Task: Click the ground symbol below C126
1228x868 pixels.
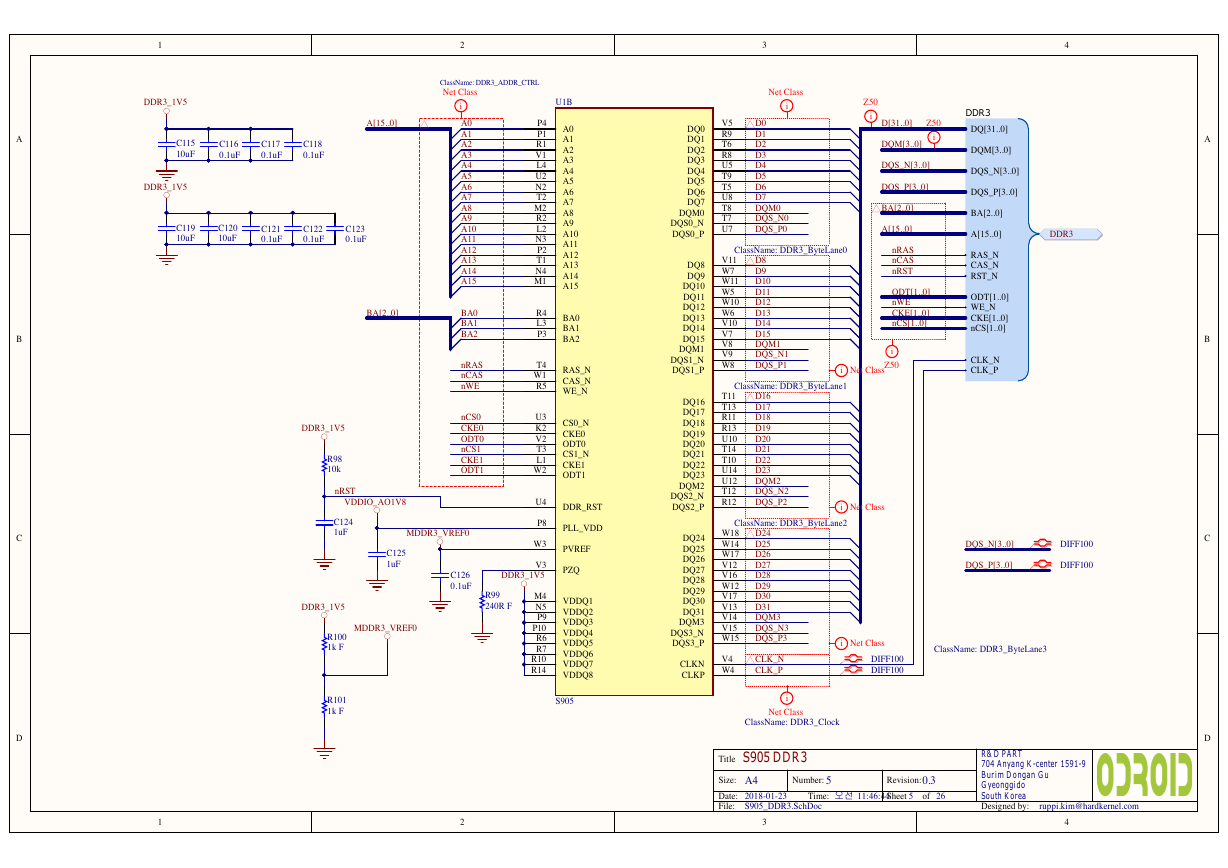Action: pos(439,604)
